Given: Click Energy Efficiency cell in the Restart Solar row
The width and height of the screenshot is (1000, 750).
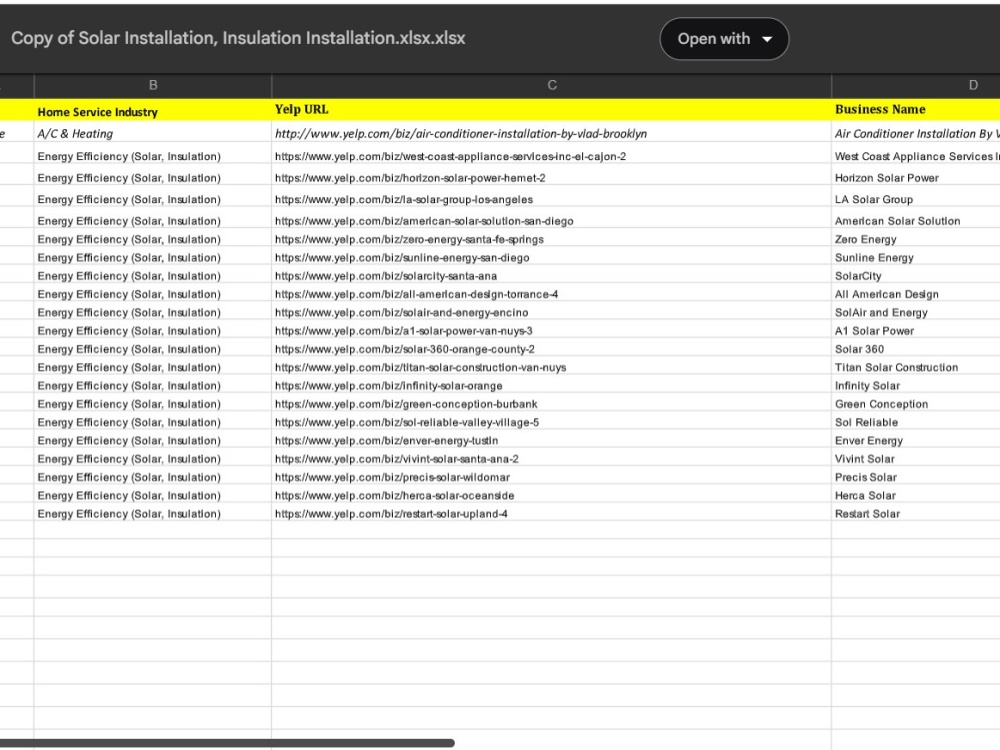Looking at the screenshot, I should [x=153, y=513].
